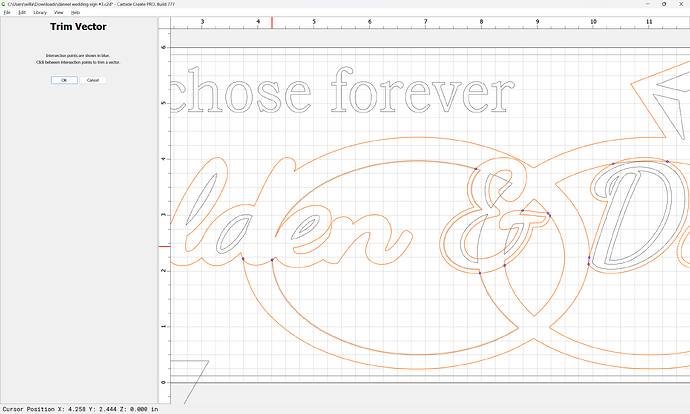Click 'Intersection points are shown in blue.' text
Screen dimensions: 690x414
78,56
